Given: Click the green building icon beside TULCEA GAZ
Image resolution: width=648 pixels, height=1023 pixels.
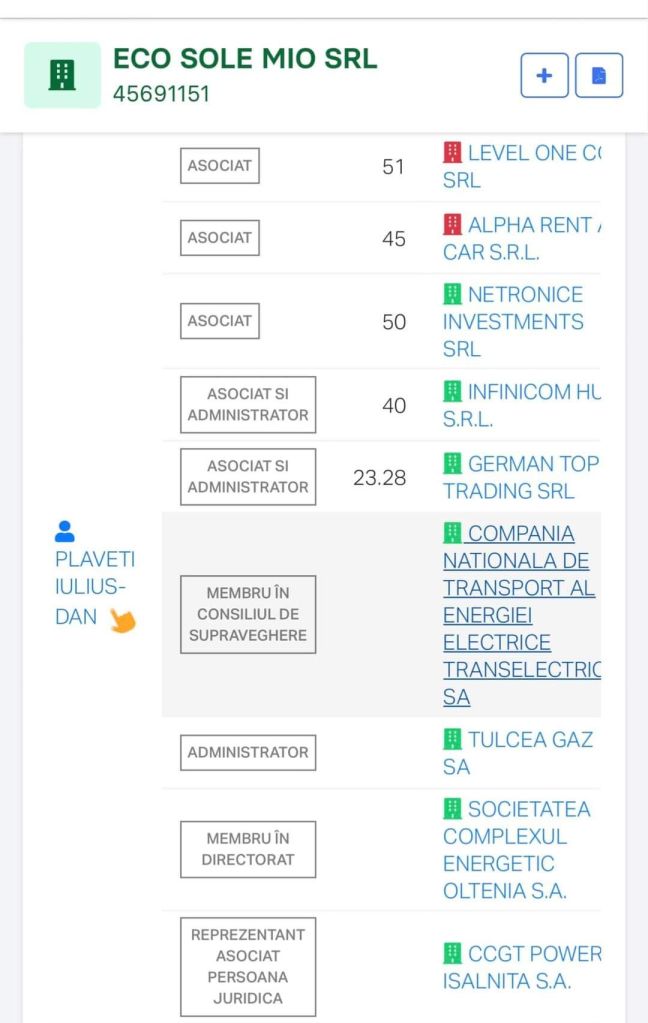Looking at the screenshot, I should tap(452, 740).
